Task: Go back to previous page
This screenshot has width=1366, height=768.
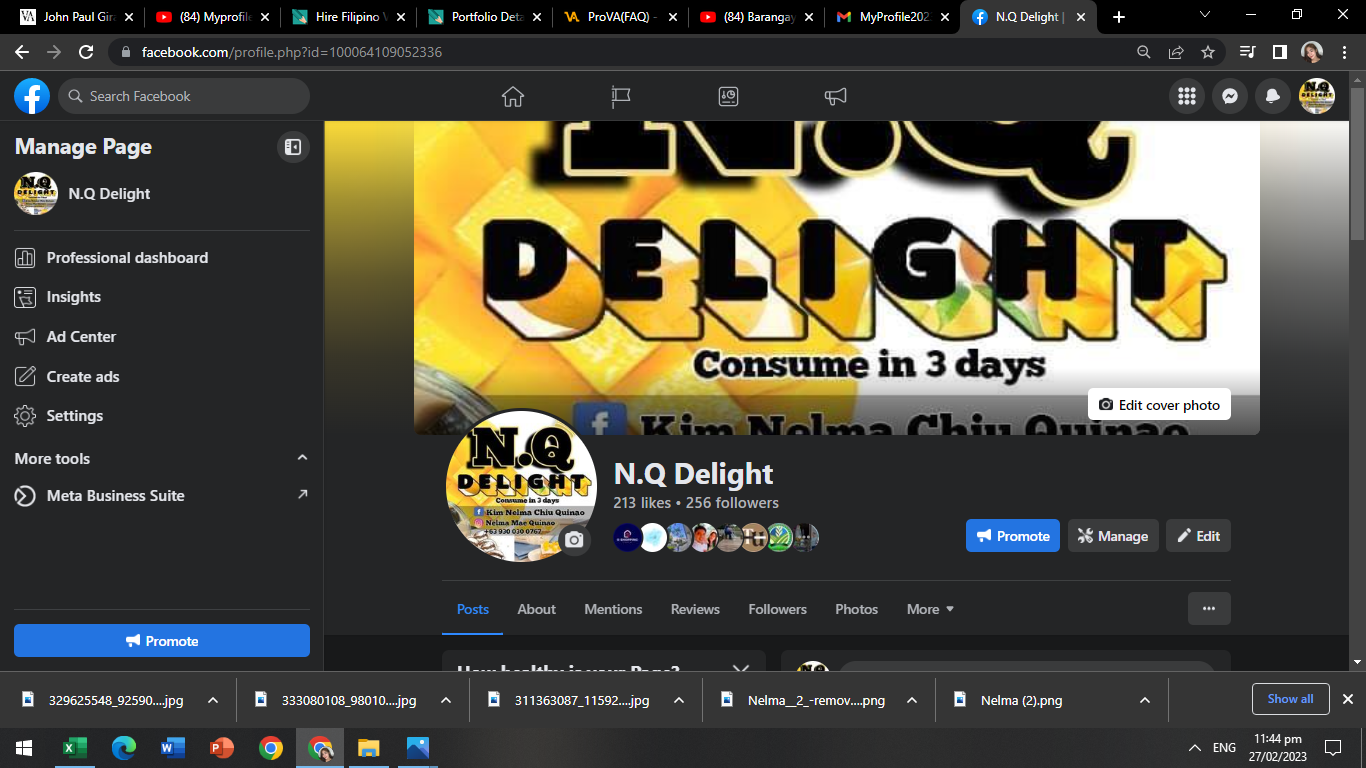Action: point(22,52)
